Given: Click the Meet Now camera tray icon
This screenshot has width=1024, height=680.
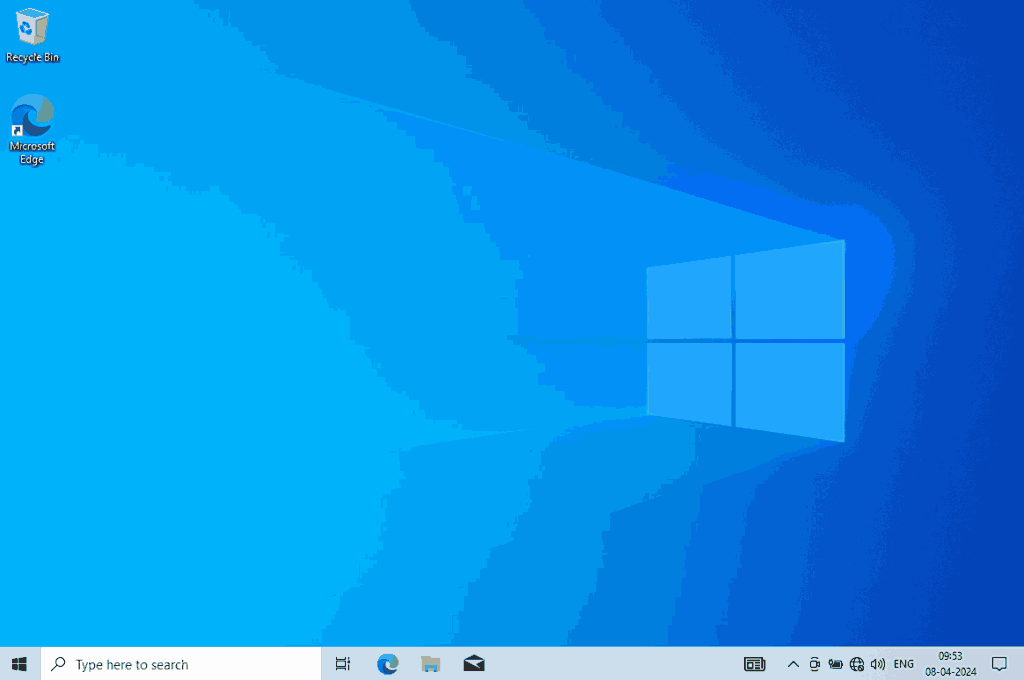Looking at the screenshot, I should click(x=814, y=664).
